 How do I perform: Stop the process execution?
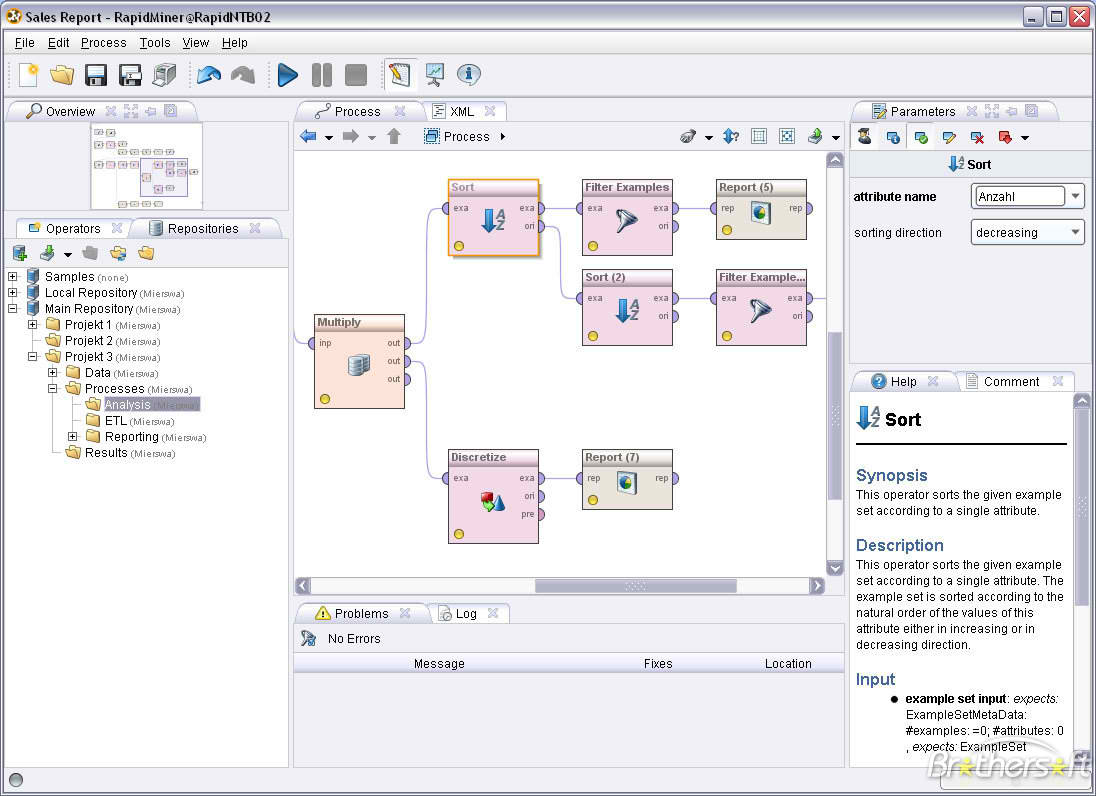click(x=356, y=75)
